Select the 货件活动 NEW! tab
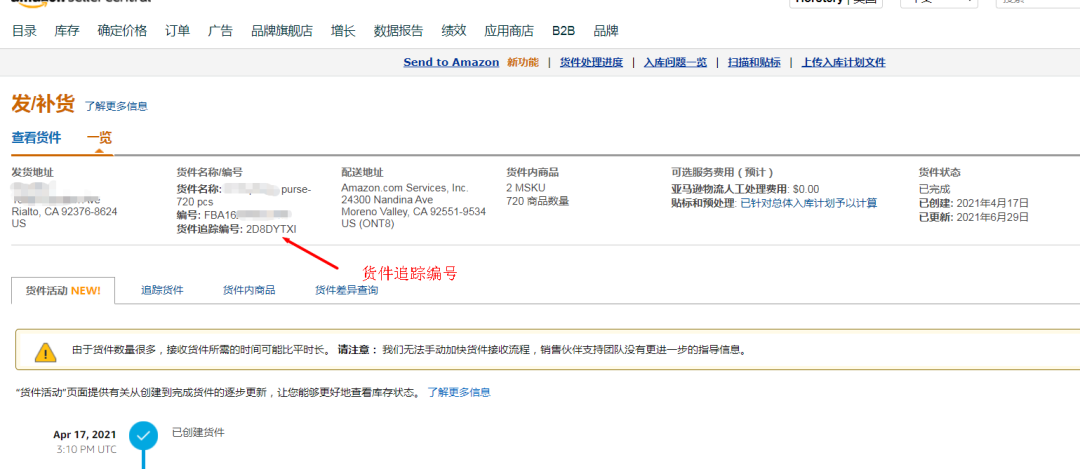 [x=63, y=290]
